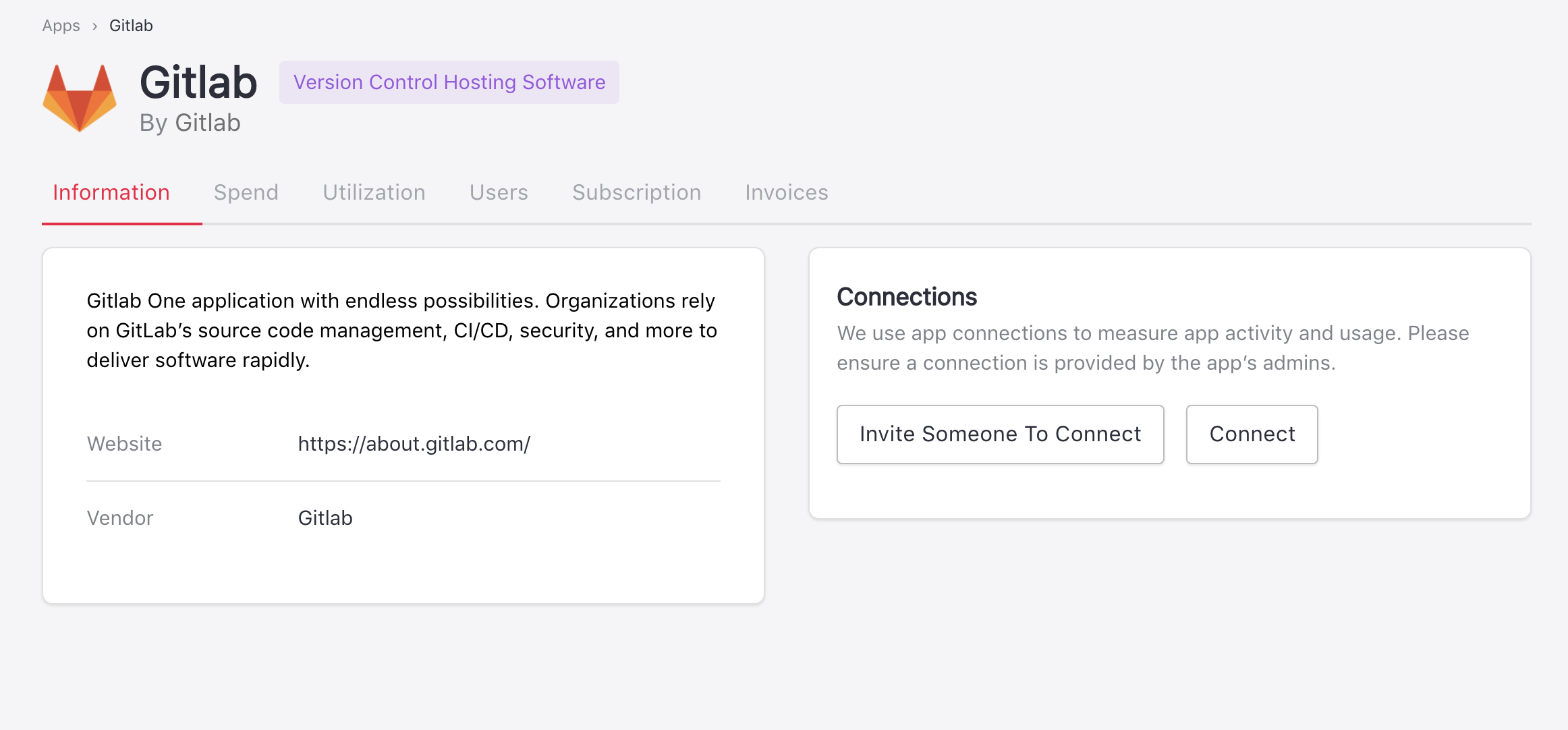Click the By Gitlab subtitle
The width and height of the screenshot is (1568, 730).
pos(190,123)
